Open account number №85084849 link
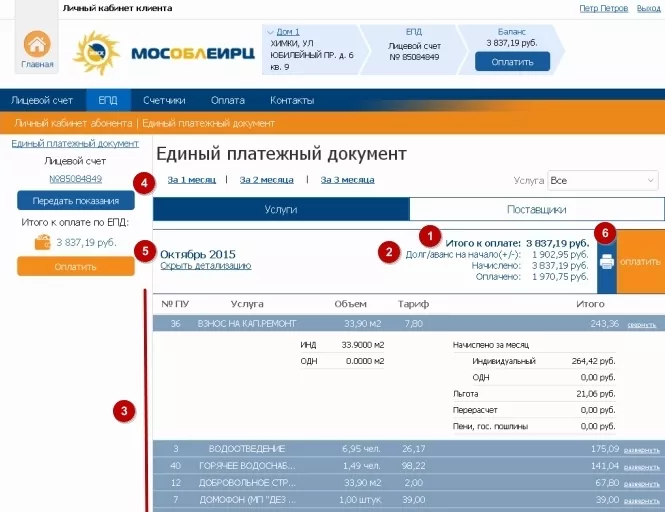Screen dimensions: 665x512 75,179
